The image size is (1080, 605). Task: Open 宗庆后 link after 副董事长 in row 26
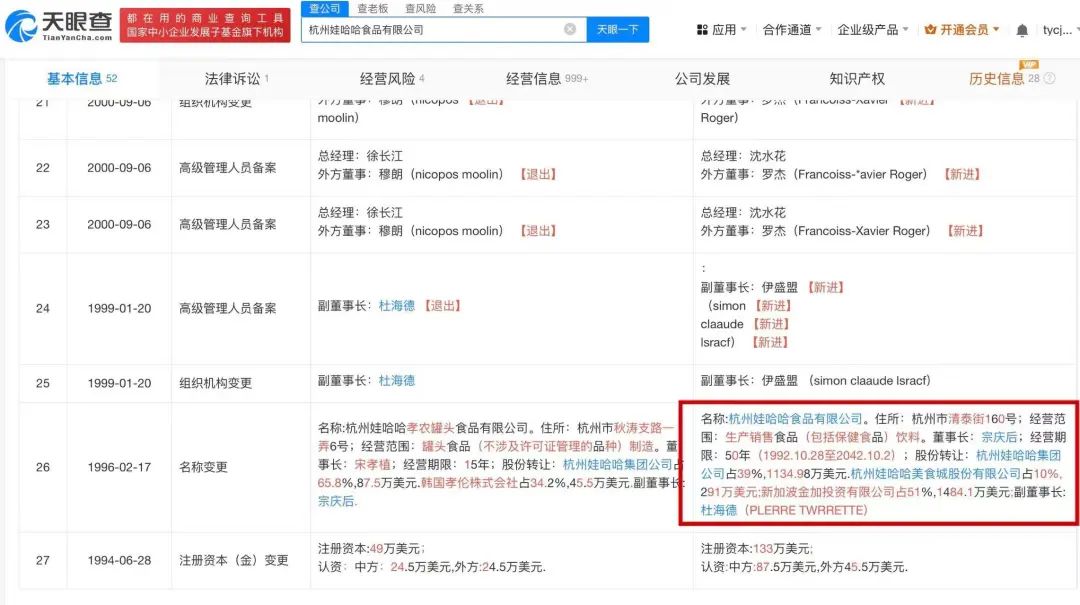pos(335,501)
